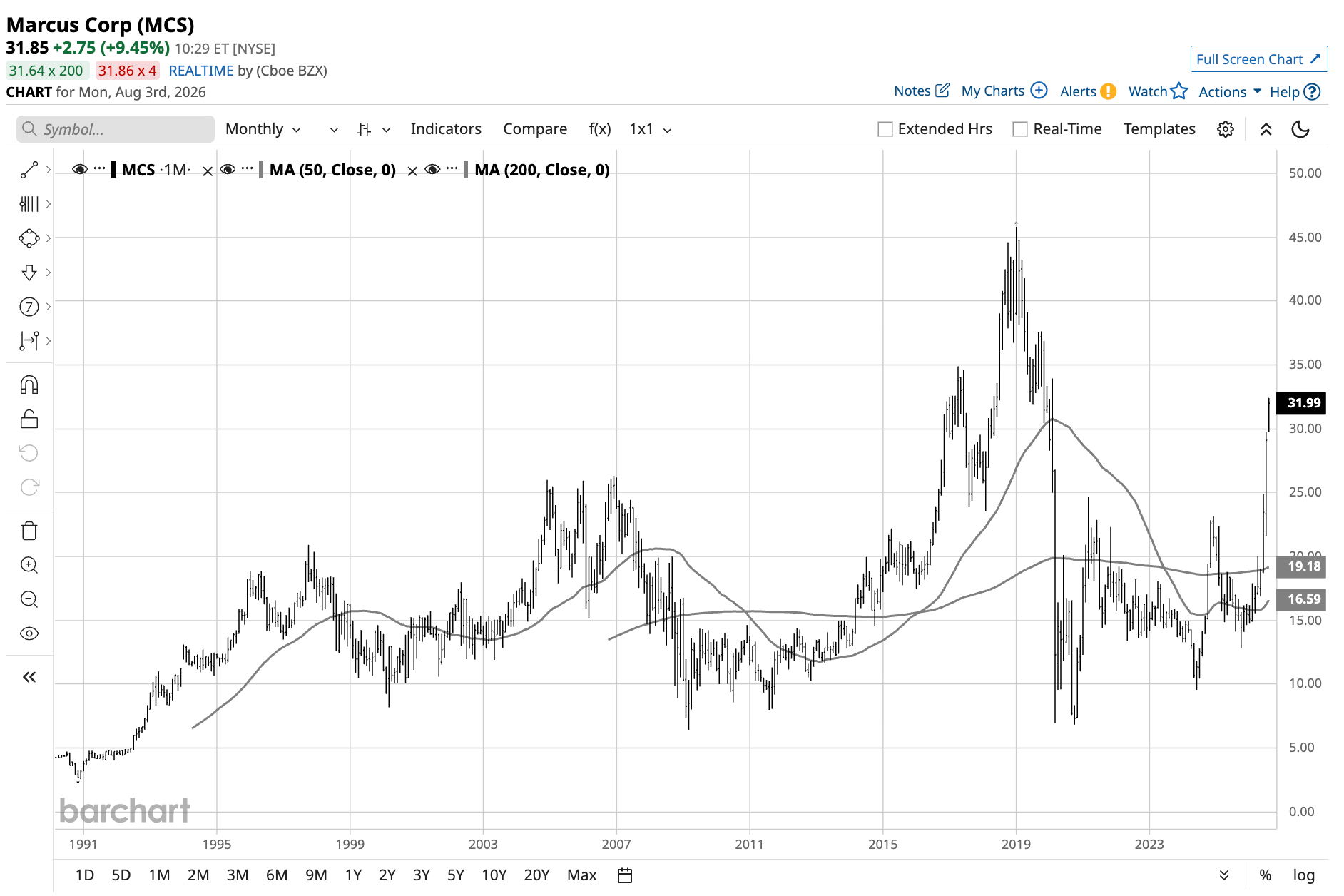Open the Indicators menu
This screenshot has height=896, width=1344.
(x=446, y=129)
